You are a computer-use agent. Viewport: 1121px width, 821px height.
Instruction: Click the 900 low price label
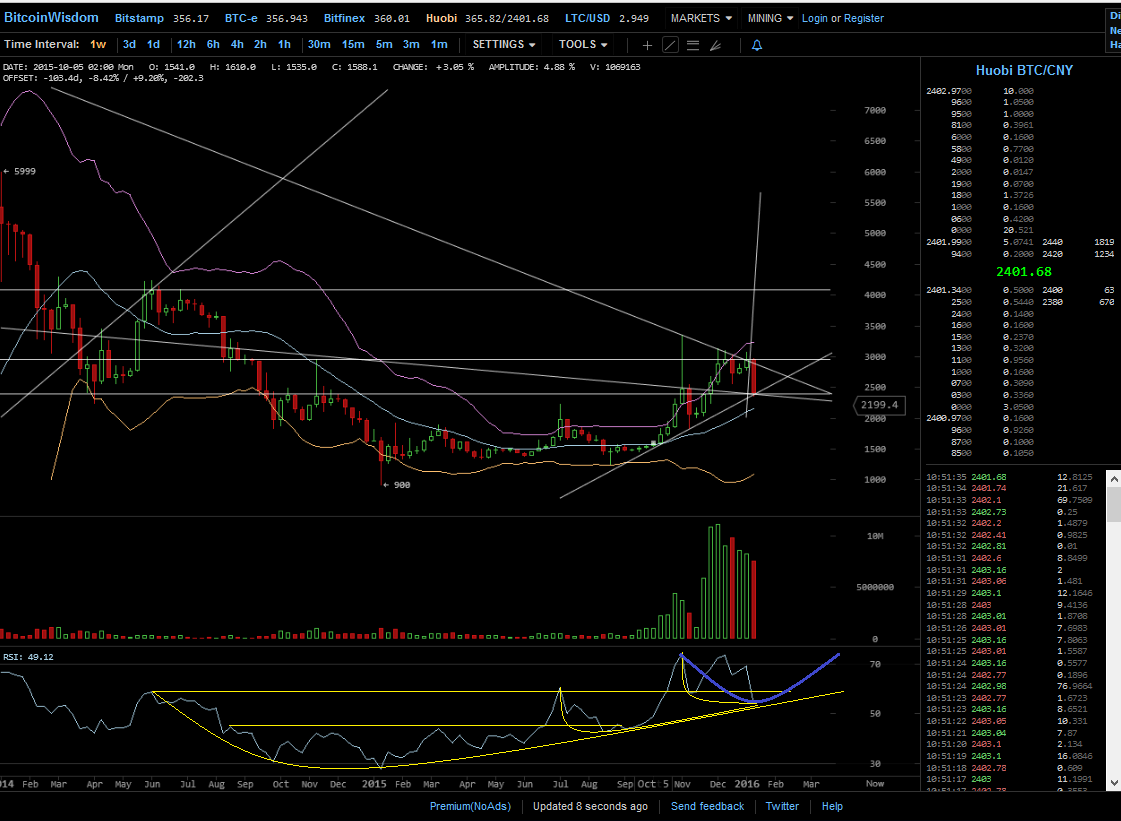point(397,485)
